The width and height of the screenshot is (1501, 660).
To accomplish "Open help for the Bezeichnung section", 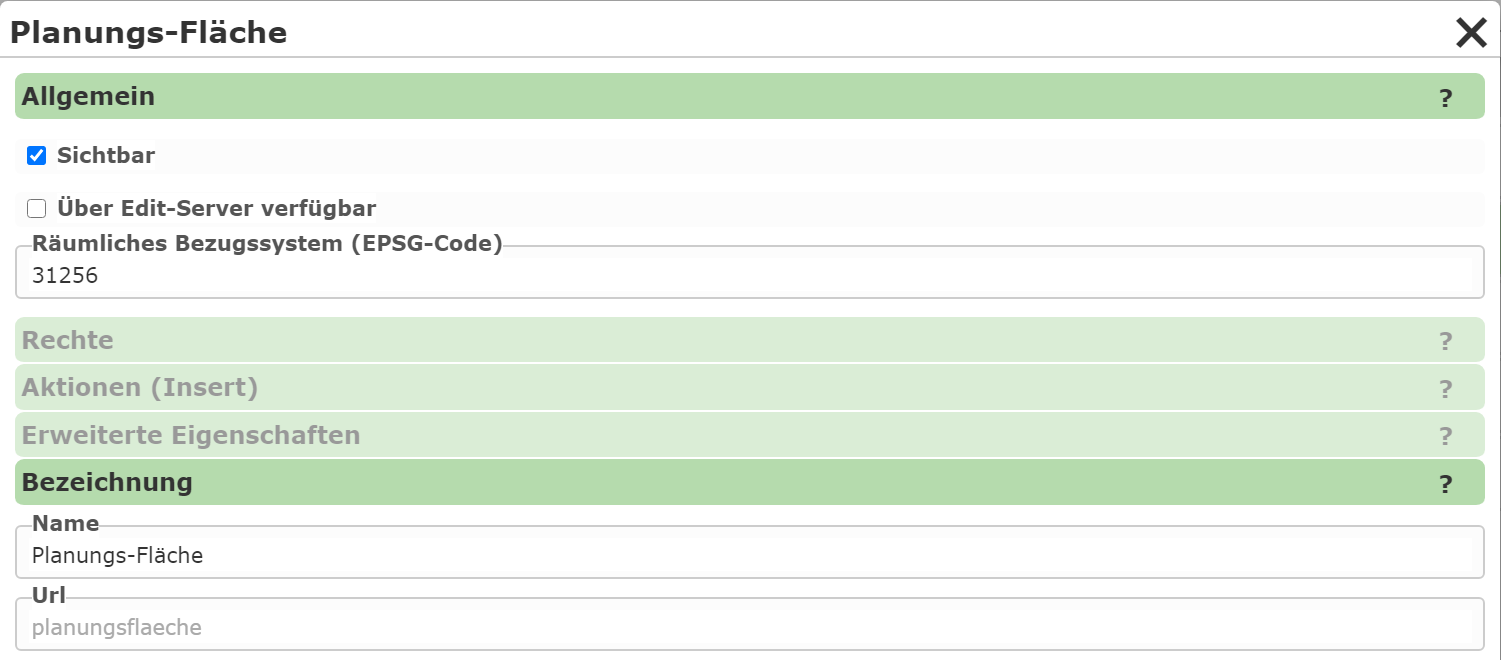I will coord(1445,484).
